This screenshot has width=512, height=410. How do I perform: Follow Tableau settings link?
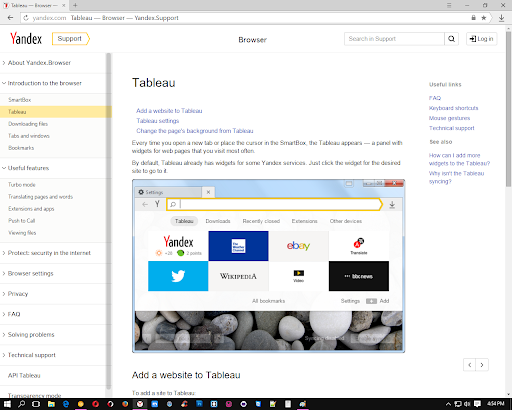158,121
